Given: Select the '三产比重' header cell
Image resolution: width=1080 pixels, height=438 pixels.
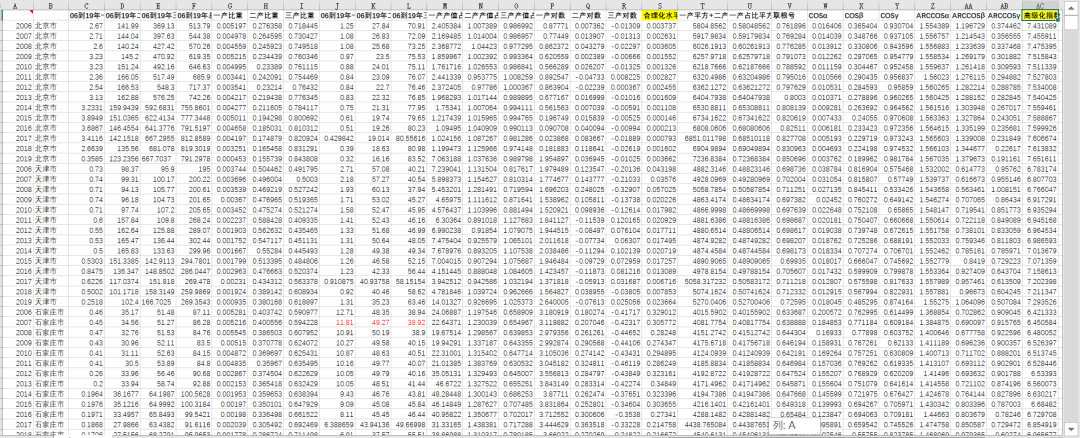Looking at the screenshot, I should point(302,14).
